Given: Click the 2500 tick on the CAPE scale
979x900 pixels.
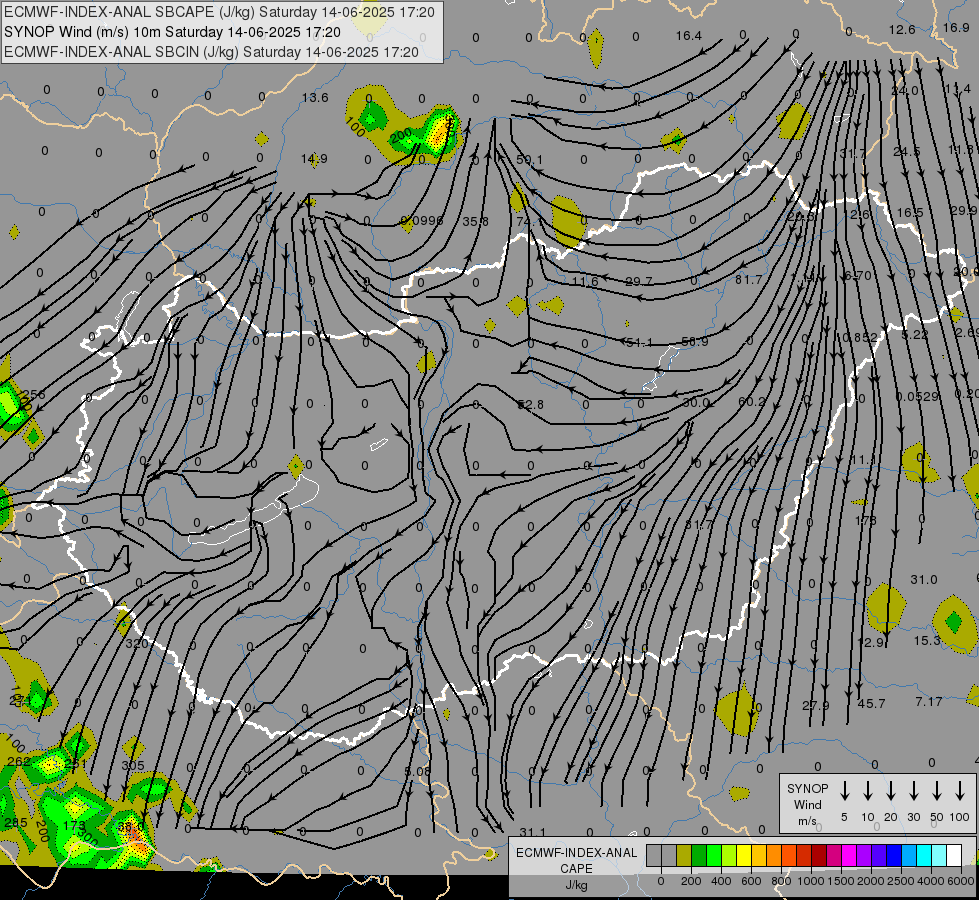Looking at the screenshot, I should (x=901, y=881).
